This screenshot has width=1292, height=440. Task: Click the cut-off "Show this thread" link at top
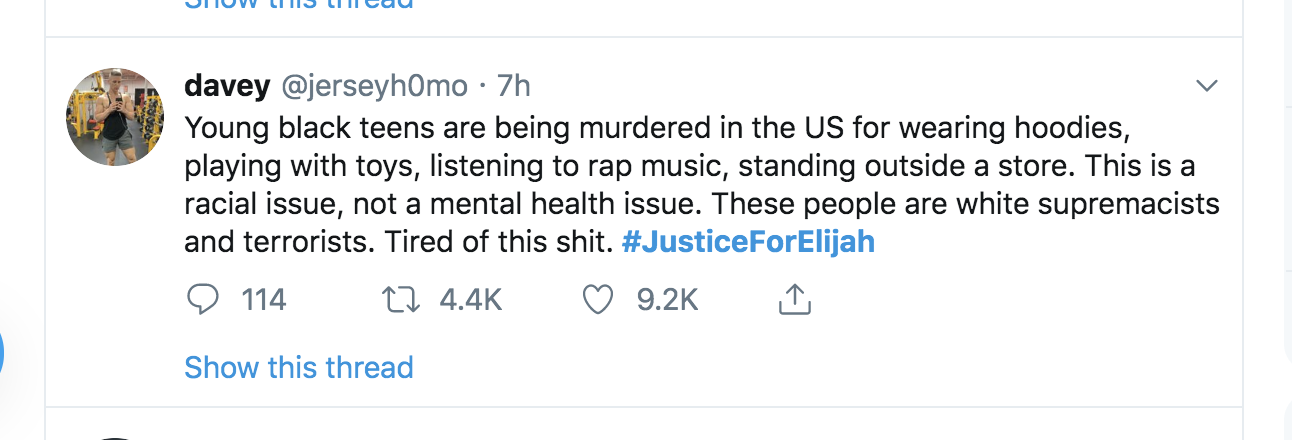point(298,4)
